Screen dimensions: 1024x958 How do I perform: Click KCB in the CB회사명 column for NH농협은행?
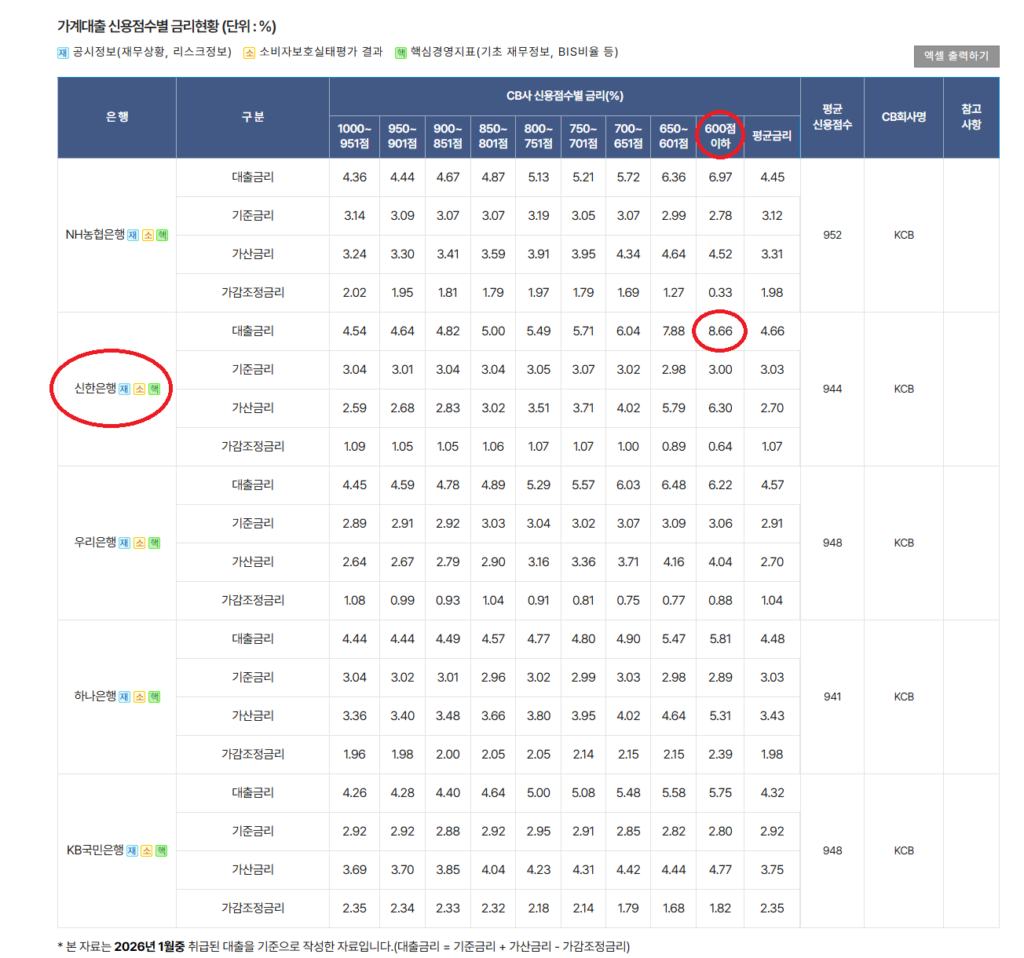point(902,235)
